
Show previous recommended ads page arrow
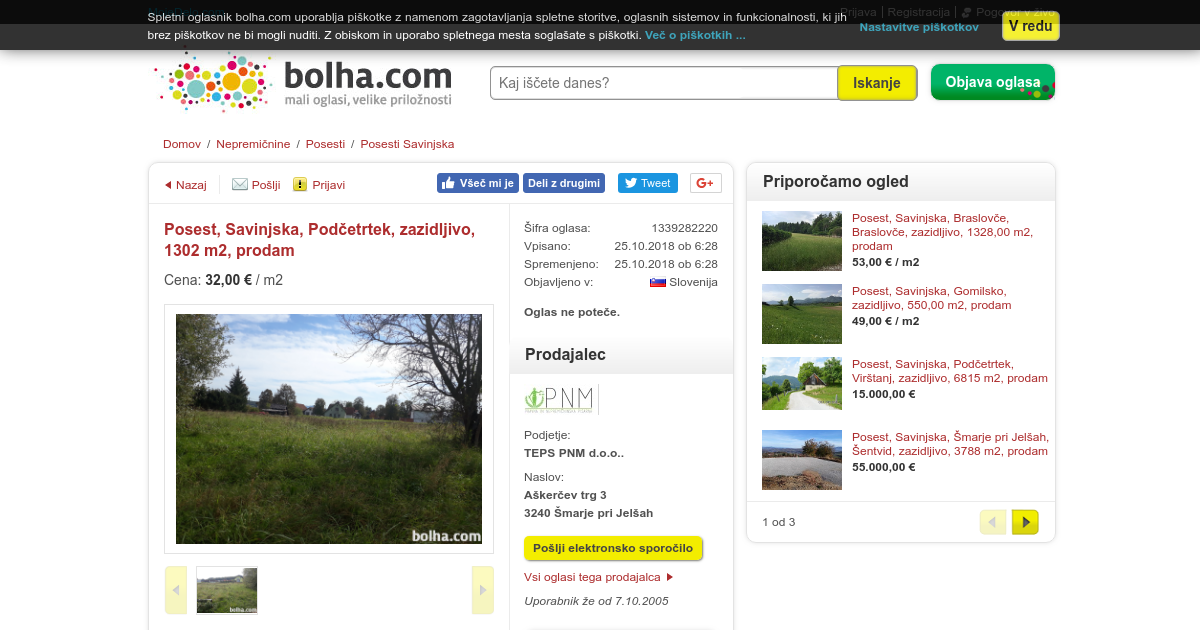(993, 522)
